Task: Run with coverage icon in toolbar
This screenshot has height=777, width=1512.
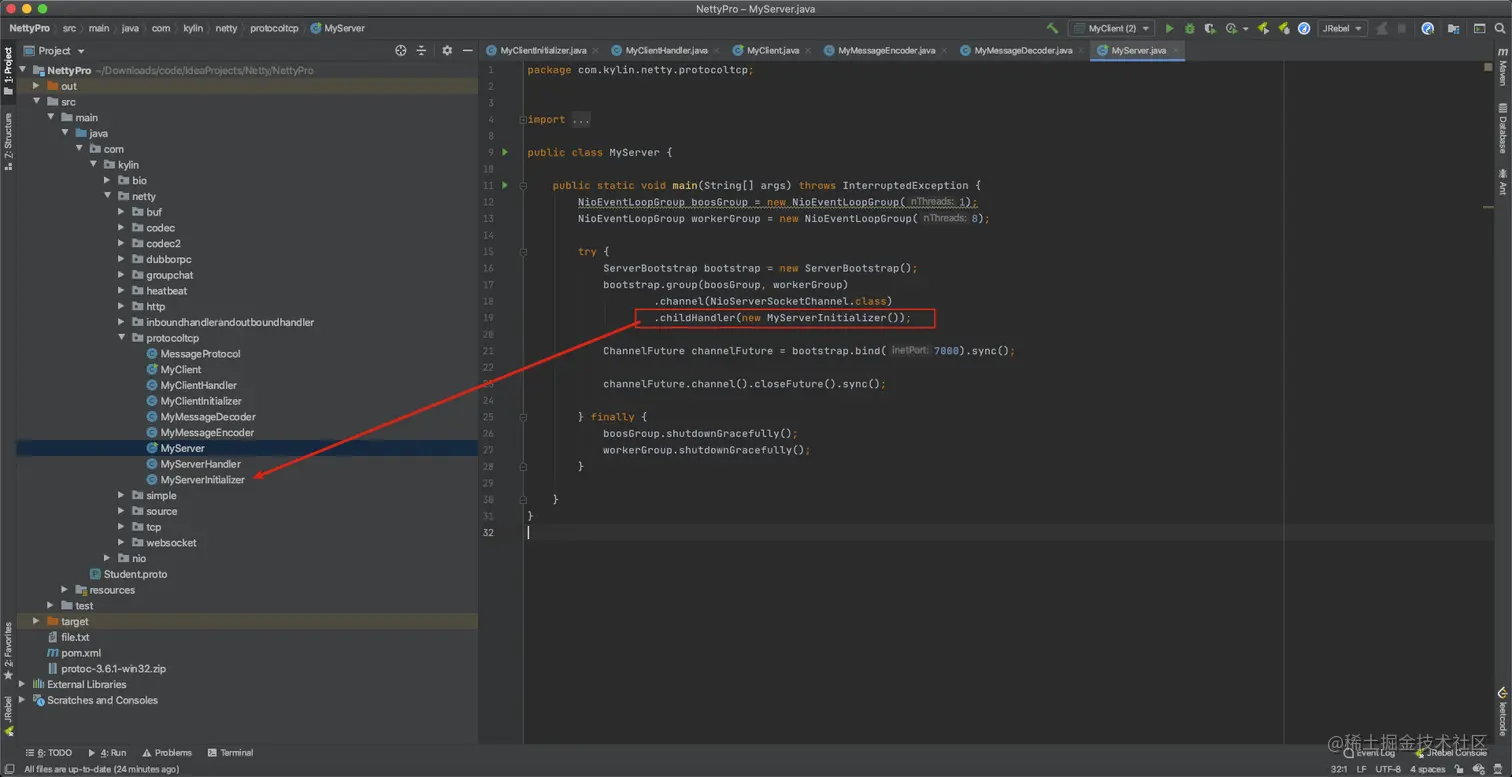Action: (x=1210, y=28)
